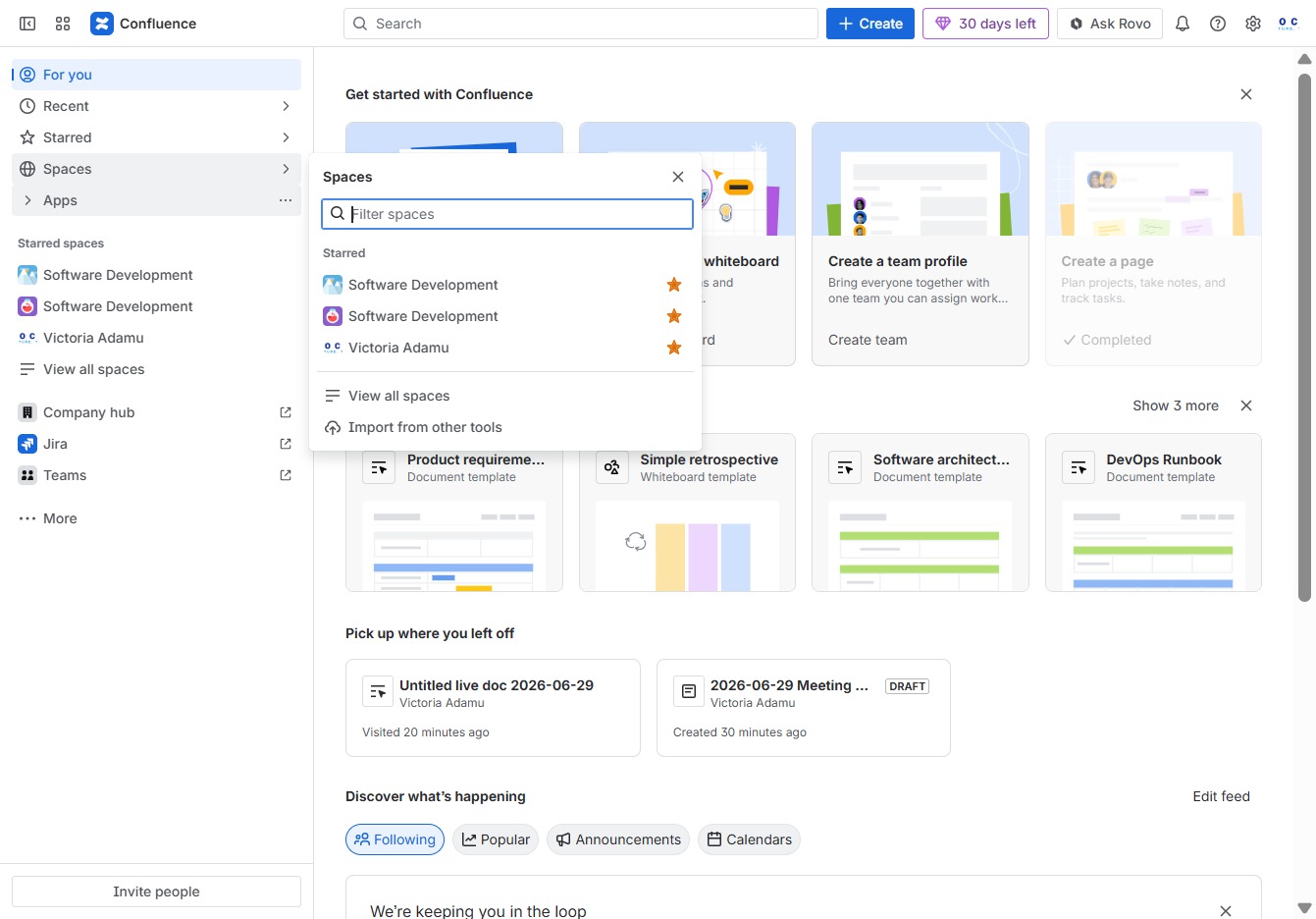Viewport: 1316px width, 919px height.
Task: Close the Spaces popup
Action: click(x=678, y=177)
